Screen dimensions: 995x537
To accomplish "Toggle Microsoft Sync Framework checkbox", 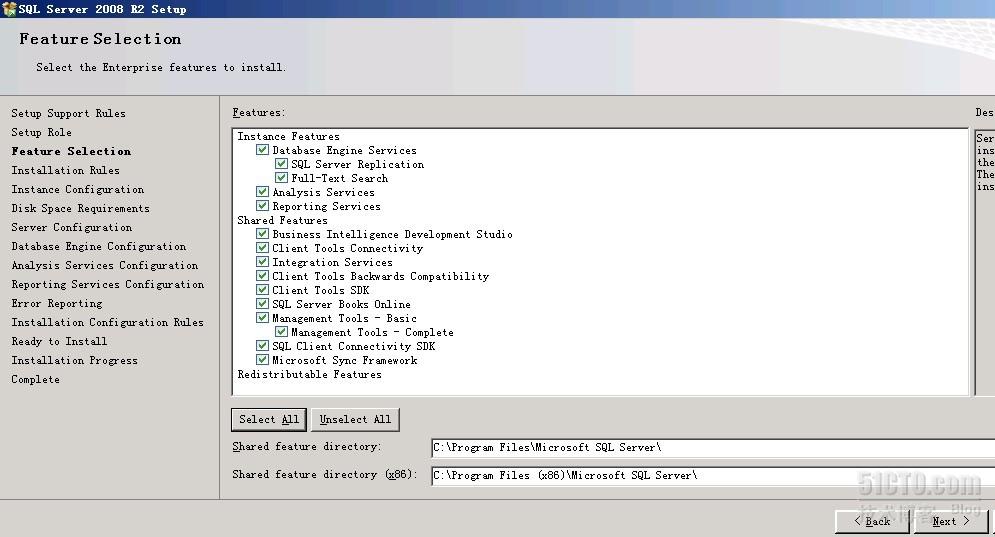I will click(262, 359).
